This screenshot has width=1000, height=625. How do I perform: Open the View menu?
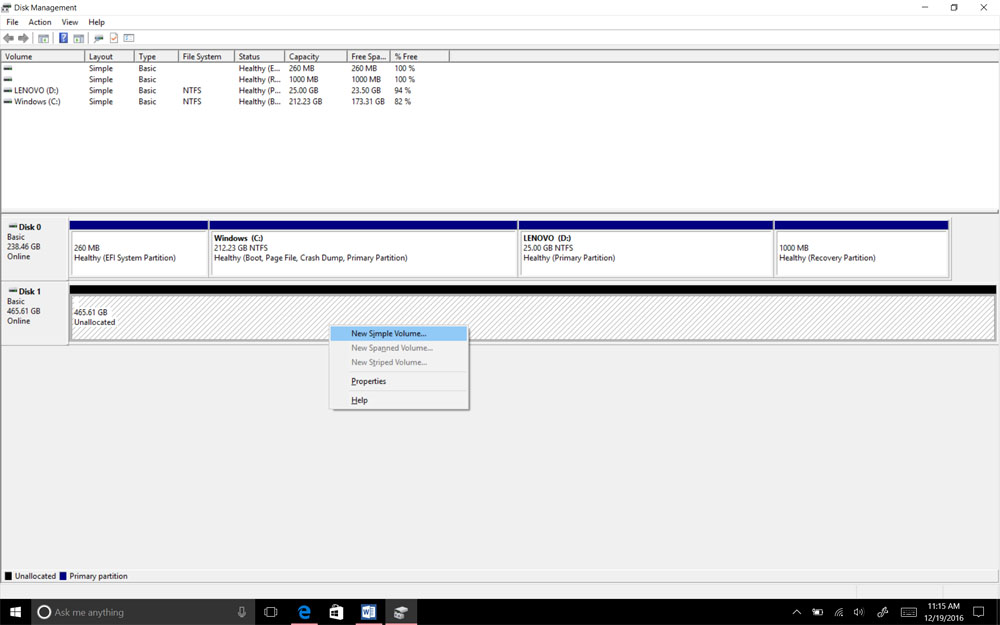click(69, 22)
